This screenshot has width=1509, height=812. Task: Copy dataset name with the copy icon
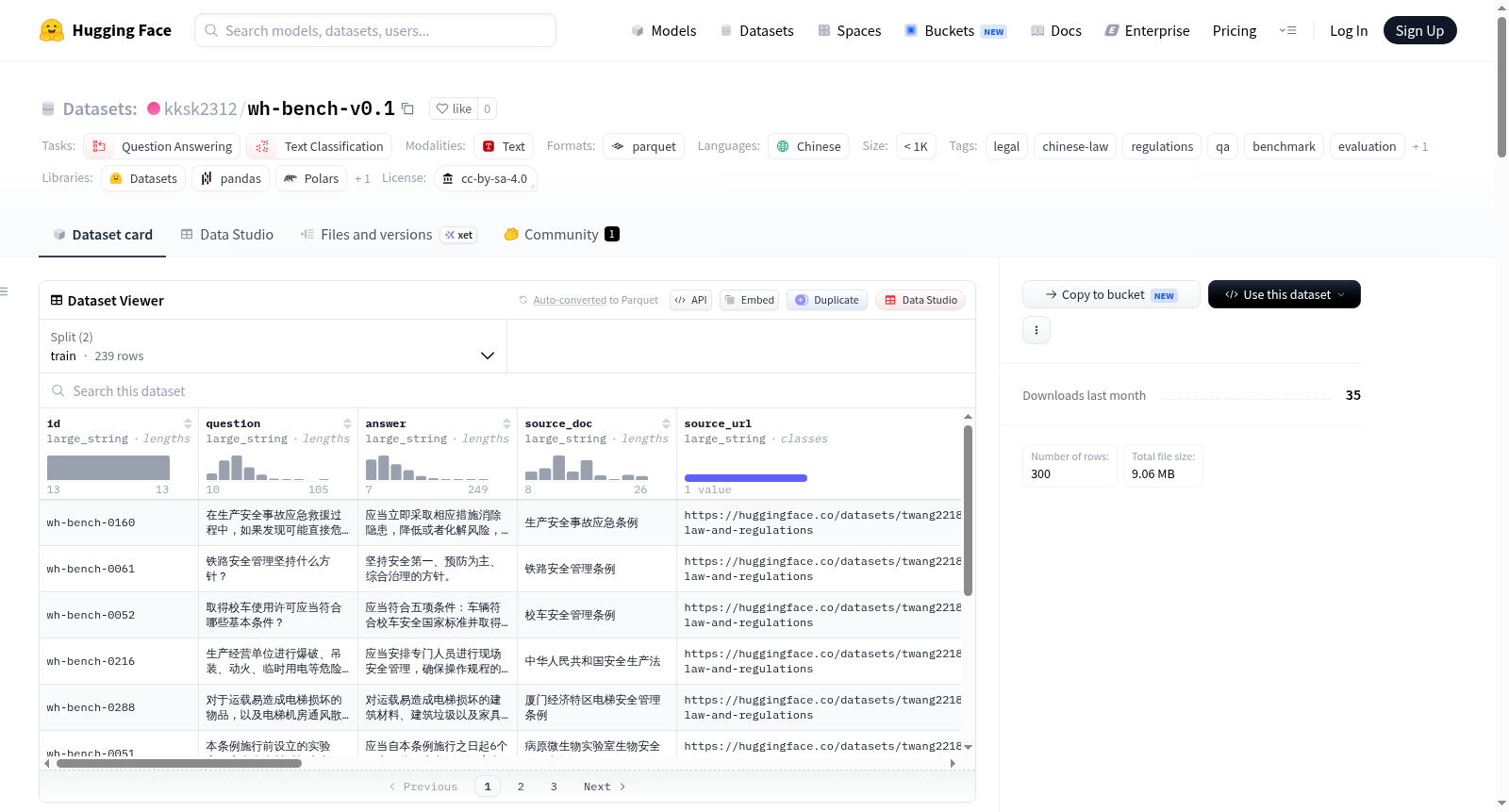click(407, 108)
